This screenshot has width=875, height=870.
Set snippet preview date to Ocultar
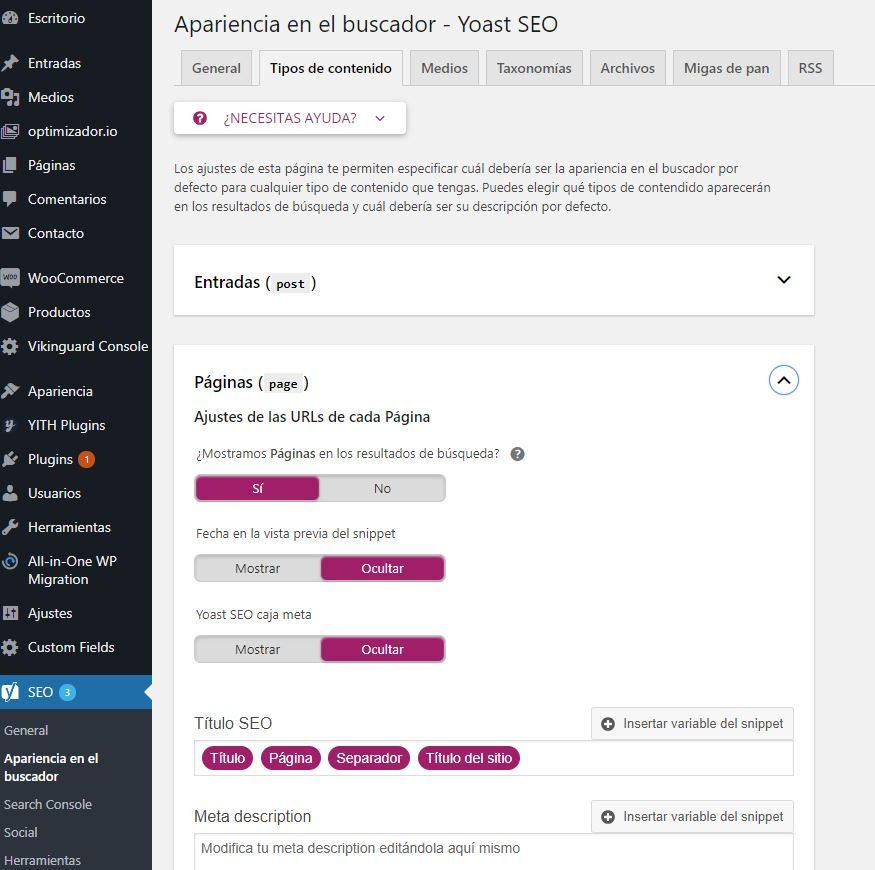pyautogui.click(x=382, y=568)
